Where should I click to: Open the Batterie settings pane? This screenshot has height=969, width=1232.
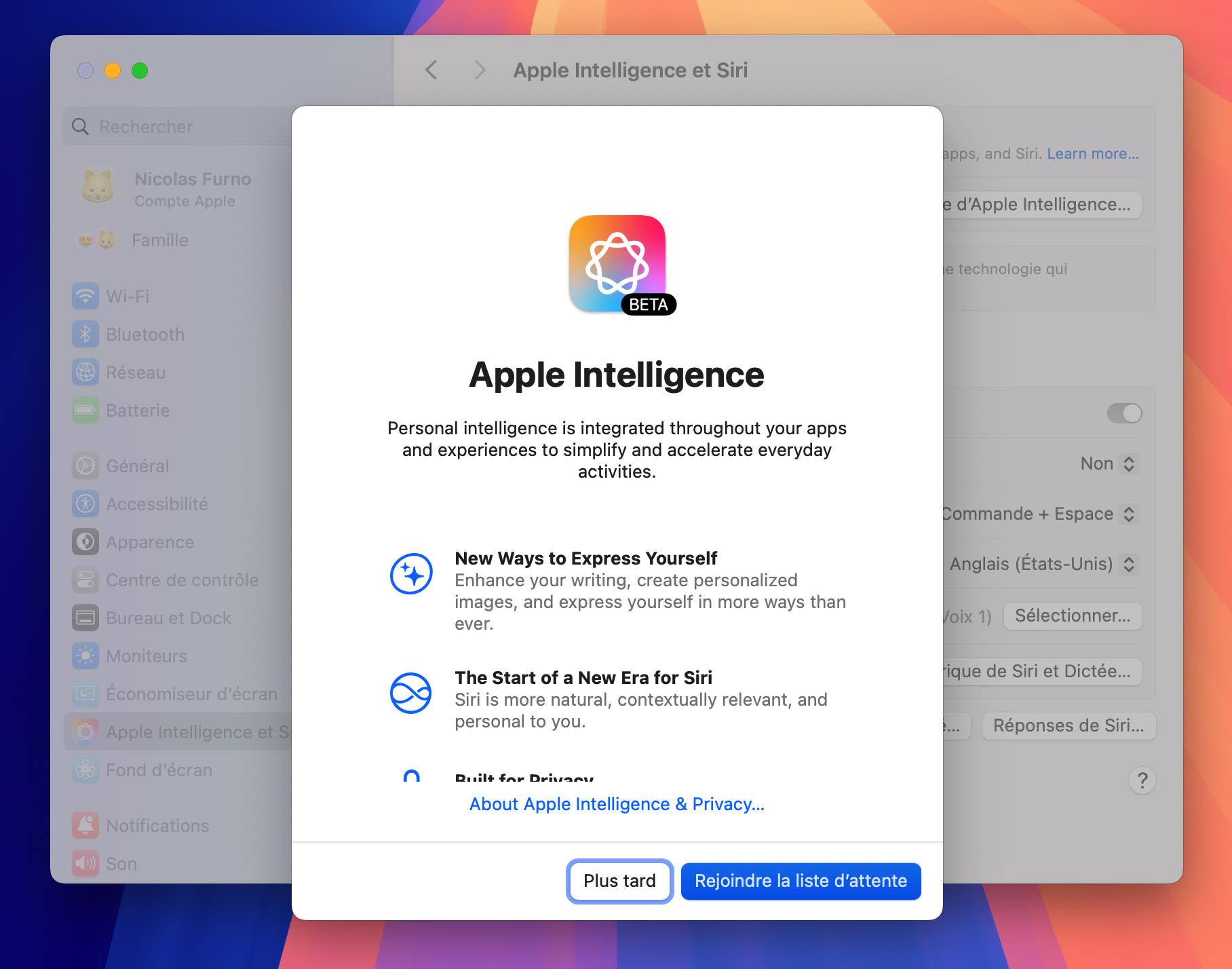(x=137, y=410)
